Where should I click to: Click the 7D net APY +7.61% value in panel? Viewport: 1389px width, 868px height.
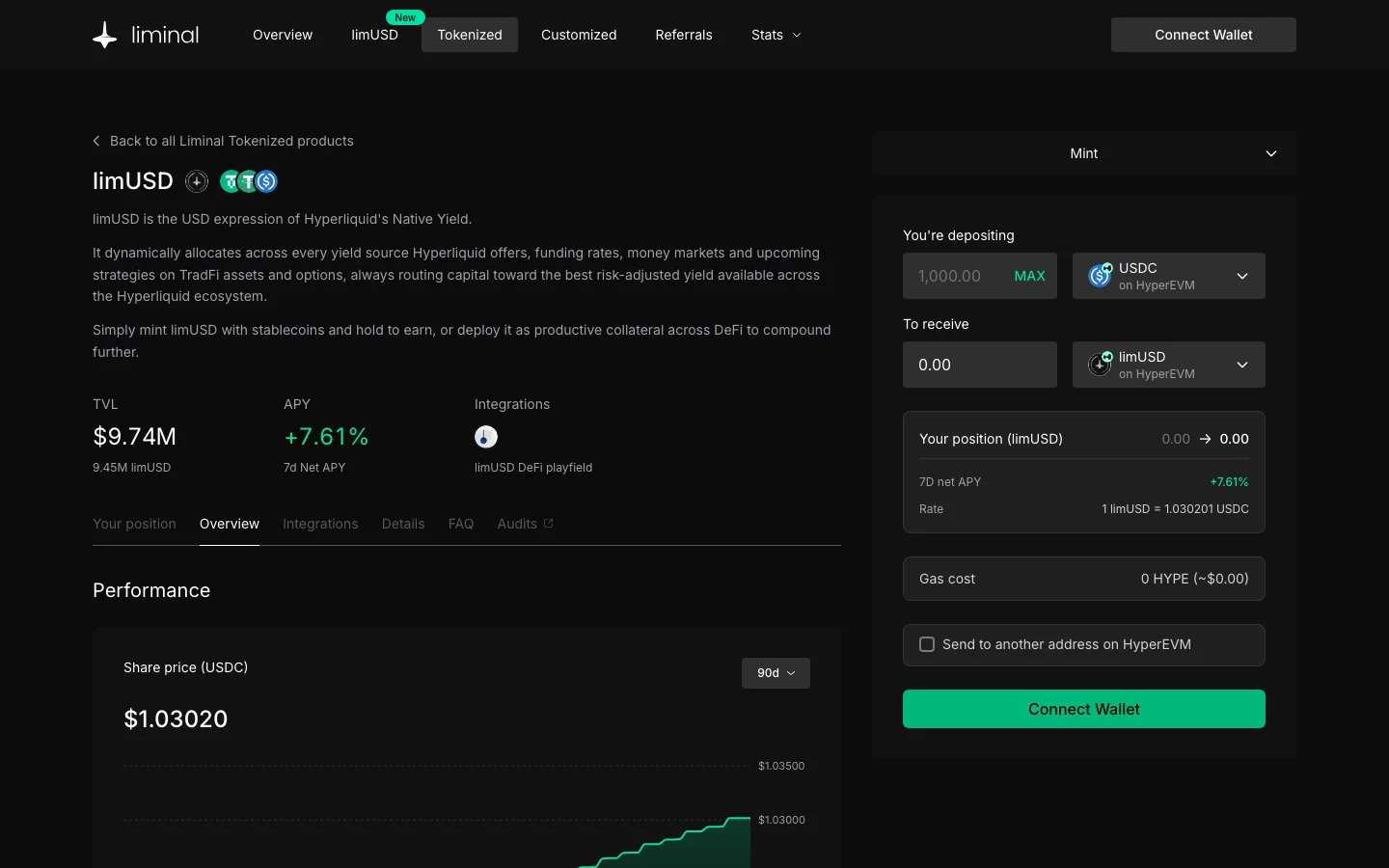[x=1229, y=482]
